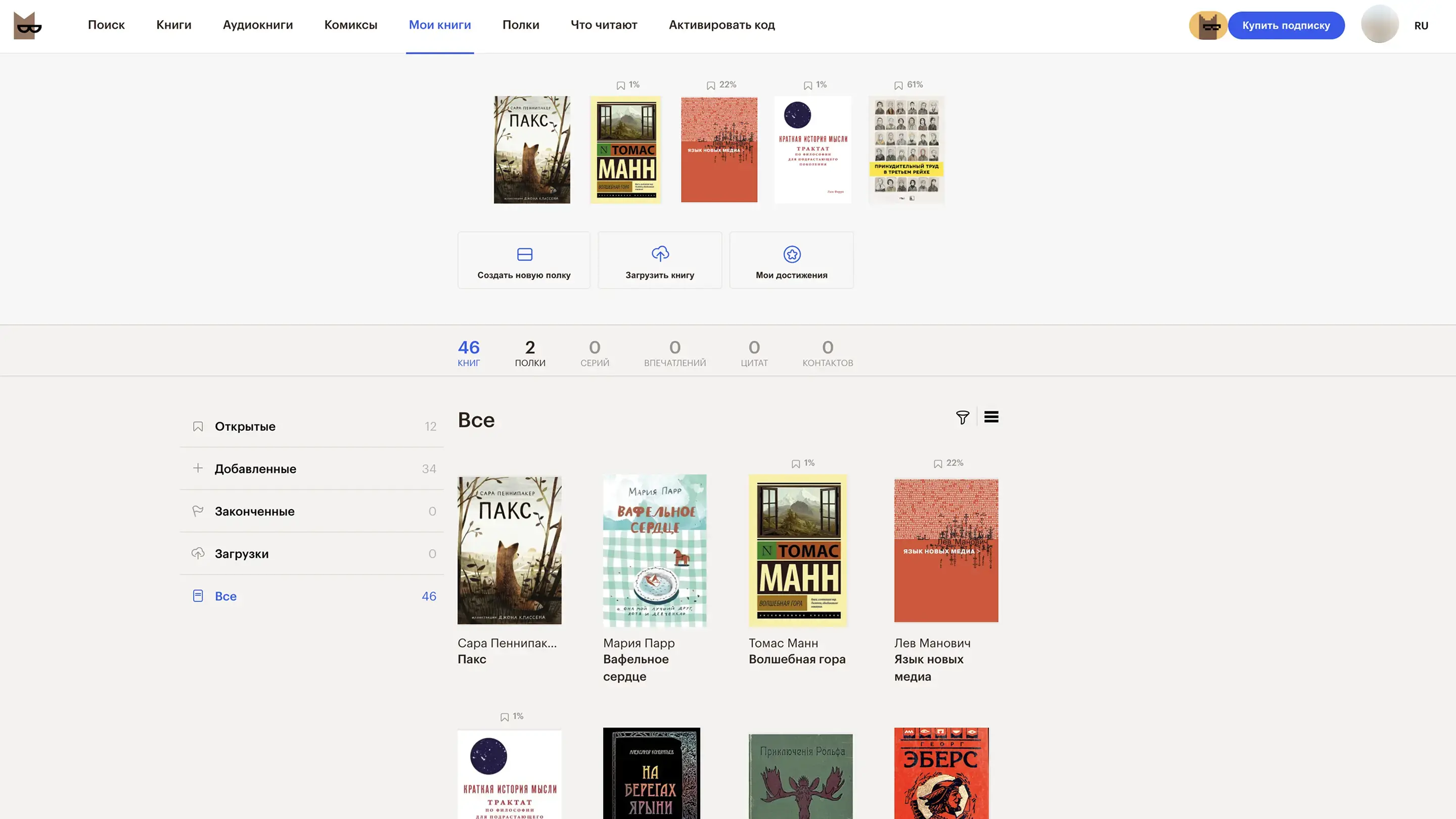Open the filter funnel icon
This screenshot has width=1456, height=819.
tap(962, 417)
